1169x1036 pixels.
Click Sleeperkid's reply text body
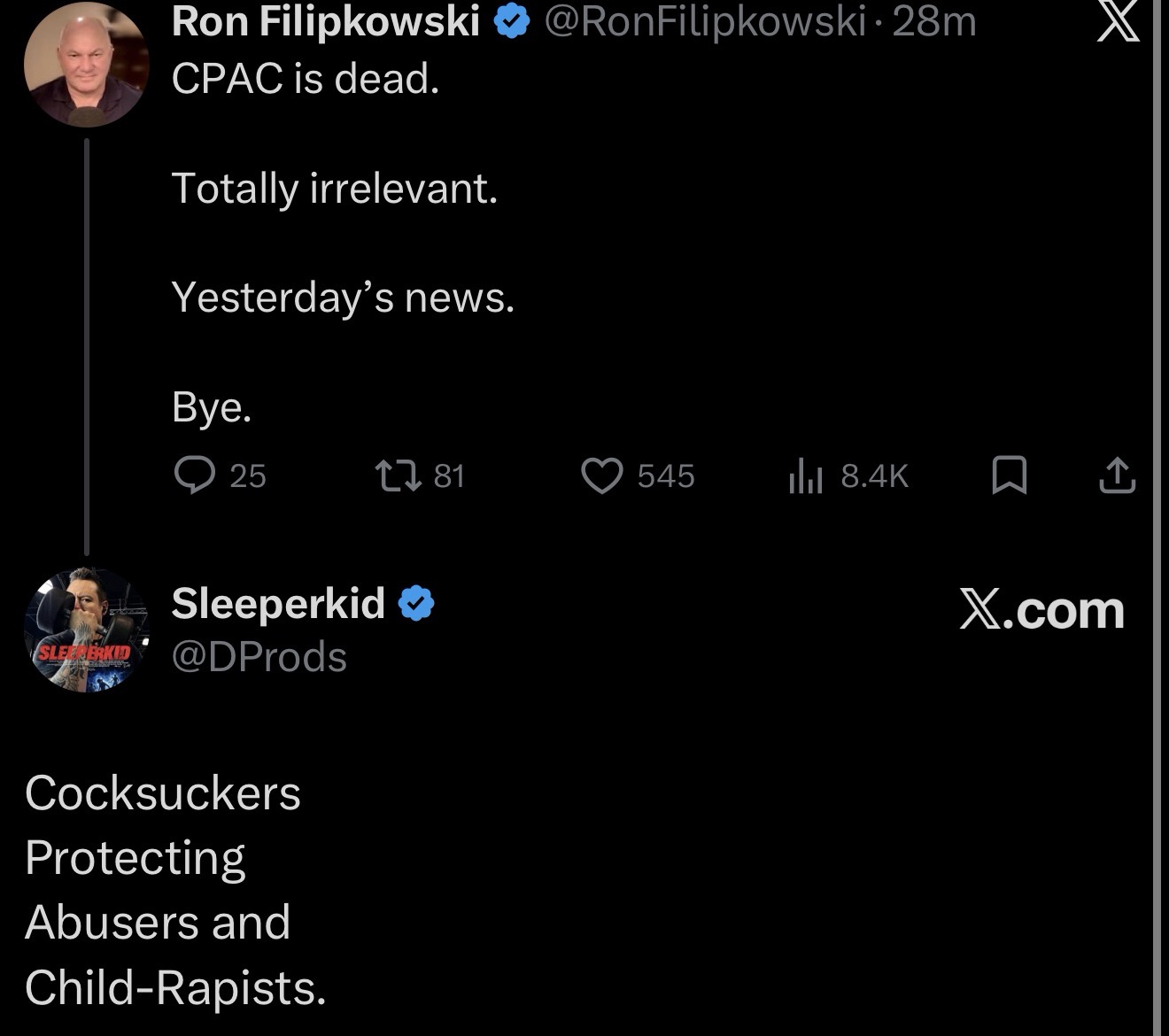tap(175, 890)
